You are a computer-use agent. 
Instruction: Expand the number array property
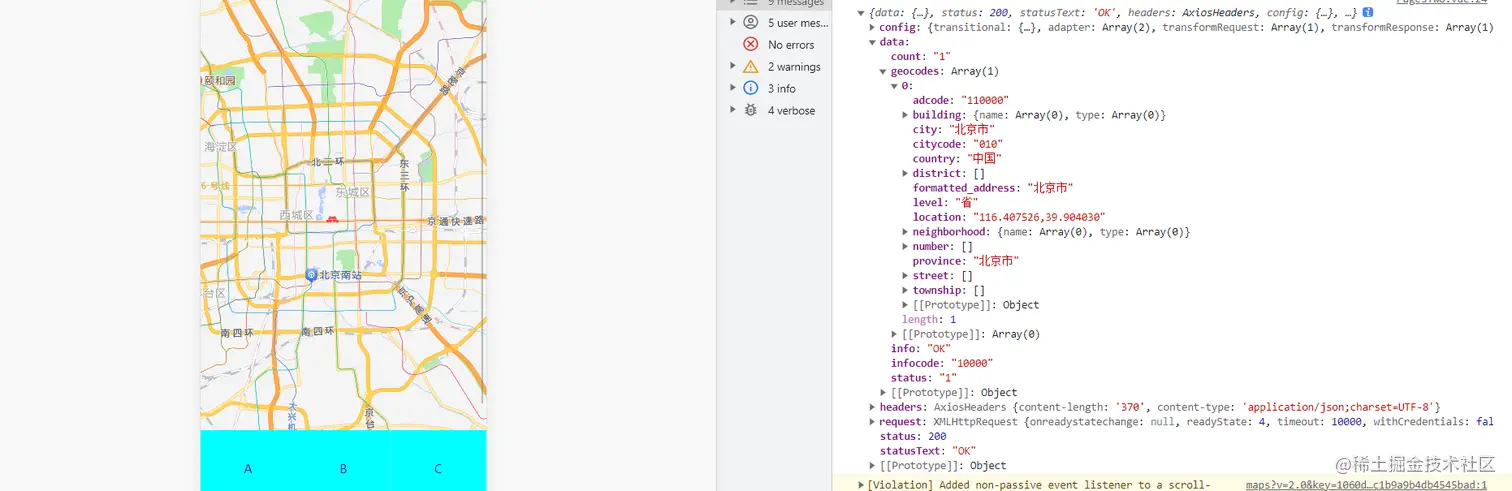tap(906, 246)
